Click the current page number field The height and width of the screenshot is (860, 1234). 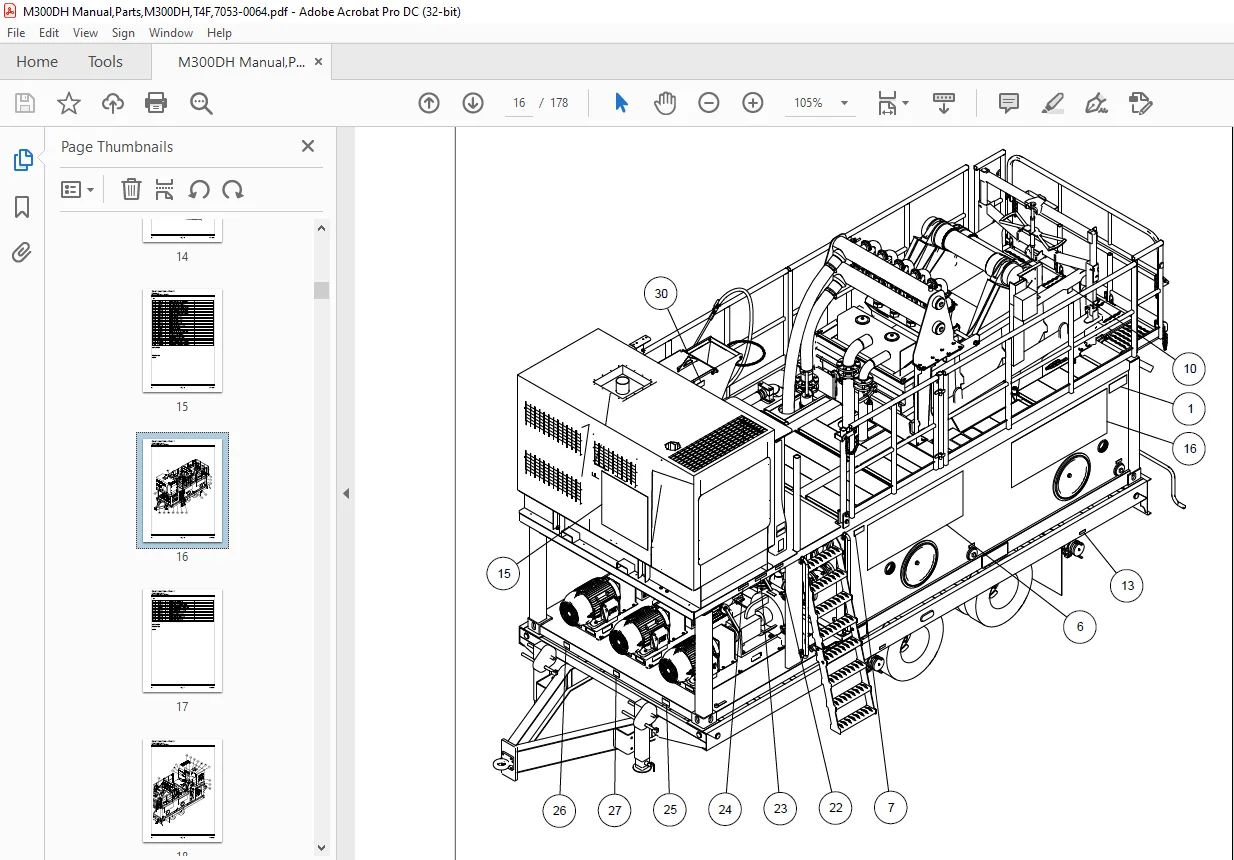tap(519, 103)
